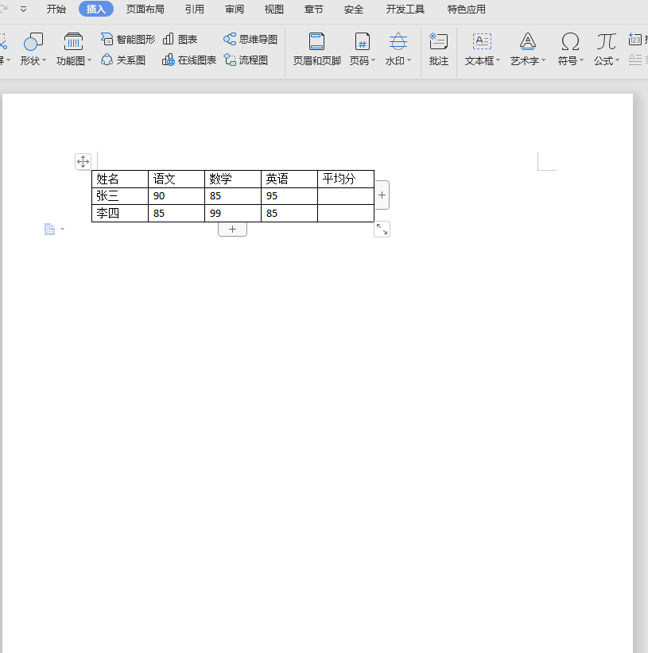The width and height of the screenshot is (648, 653).
Task: Insert a chart with 图表 button
Action: click(180, 39)
